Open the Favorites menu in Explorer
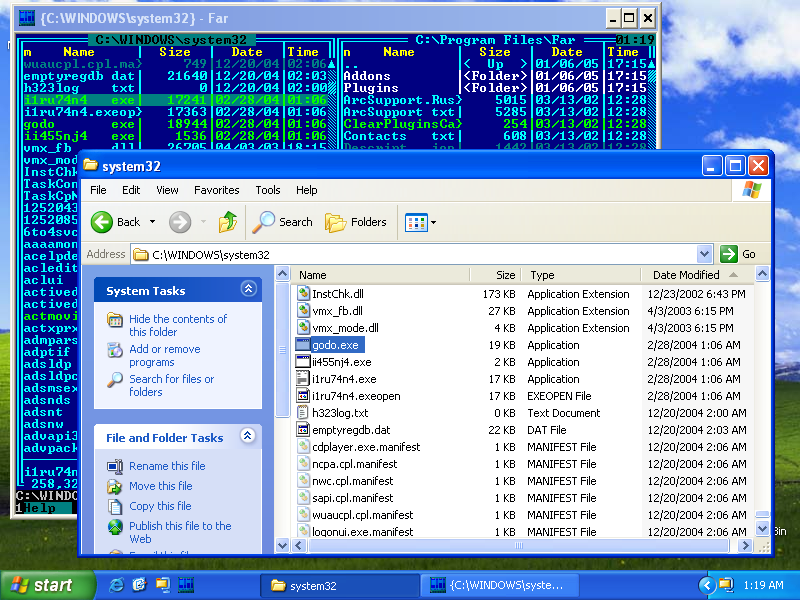Screen dimensions: 800x600 [216, 190]
